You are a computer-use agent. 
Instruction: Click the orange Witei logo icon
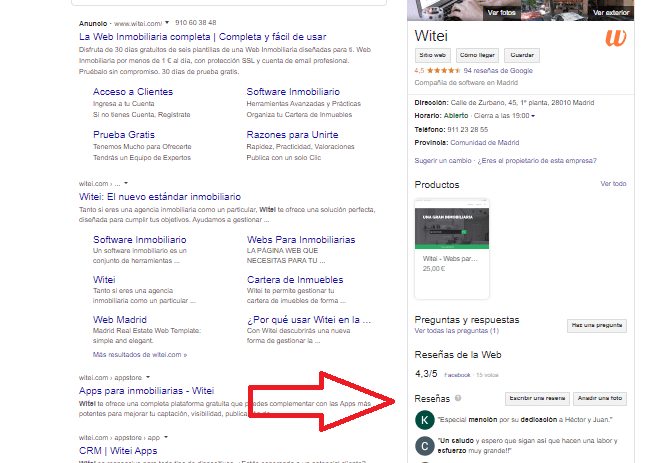point(616,38)
